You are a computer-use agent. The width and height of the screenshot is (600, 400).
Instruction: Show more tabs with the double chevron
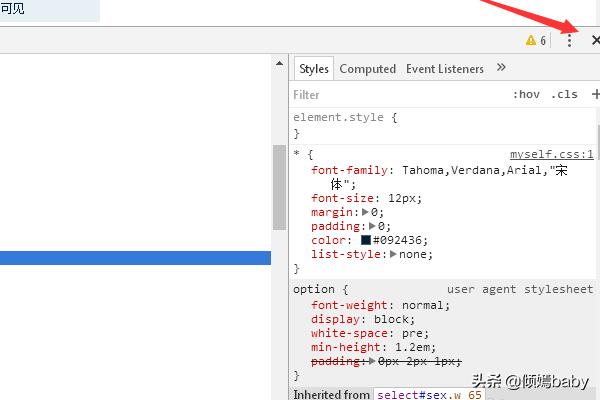pyautogui.click(x=501, y=68)
